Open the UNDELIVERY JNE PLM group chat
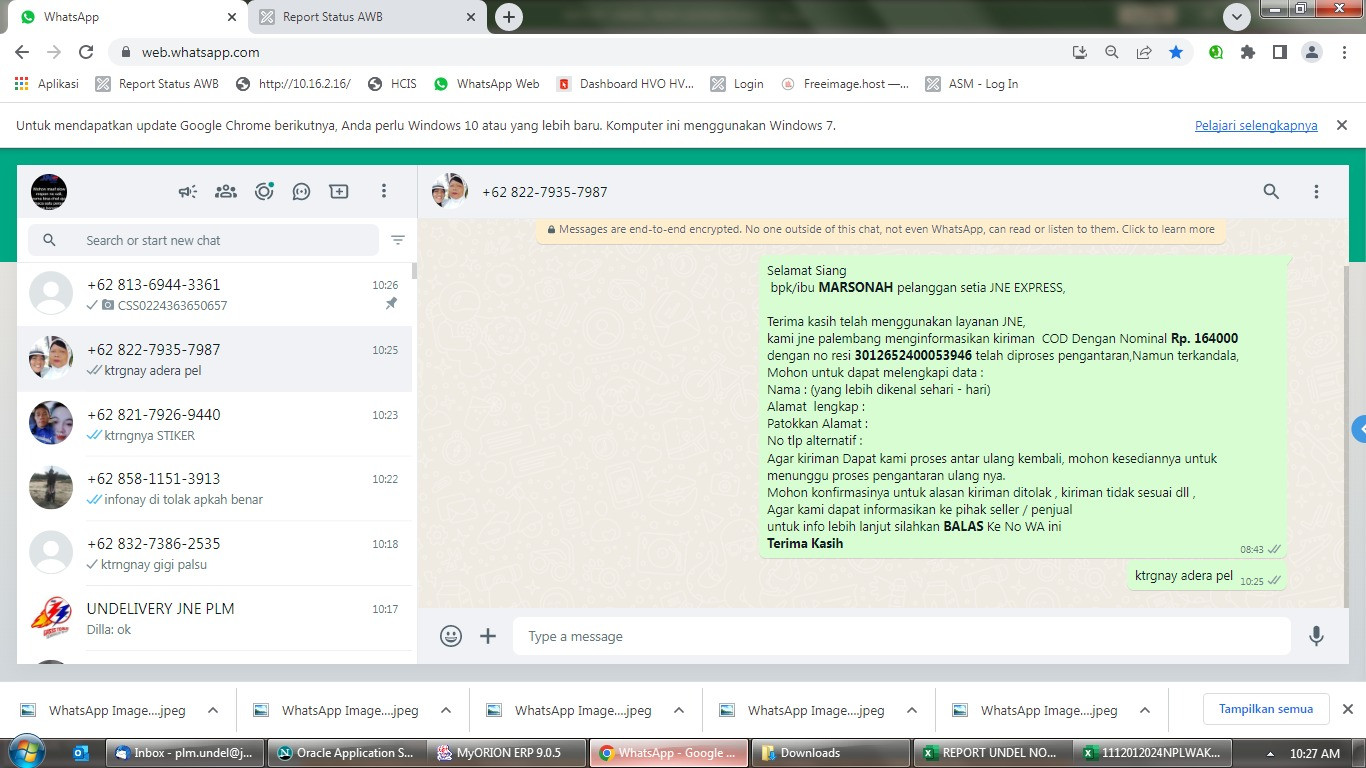 click(215, 618)
